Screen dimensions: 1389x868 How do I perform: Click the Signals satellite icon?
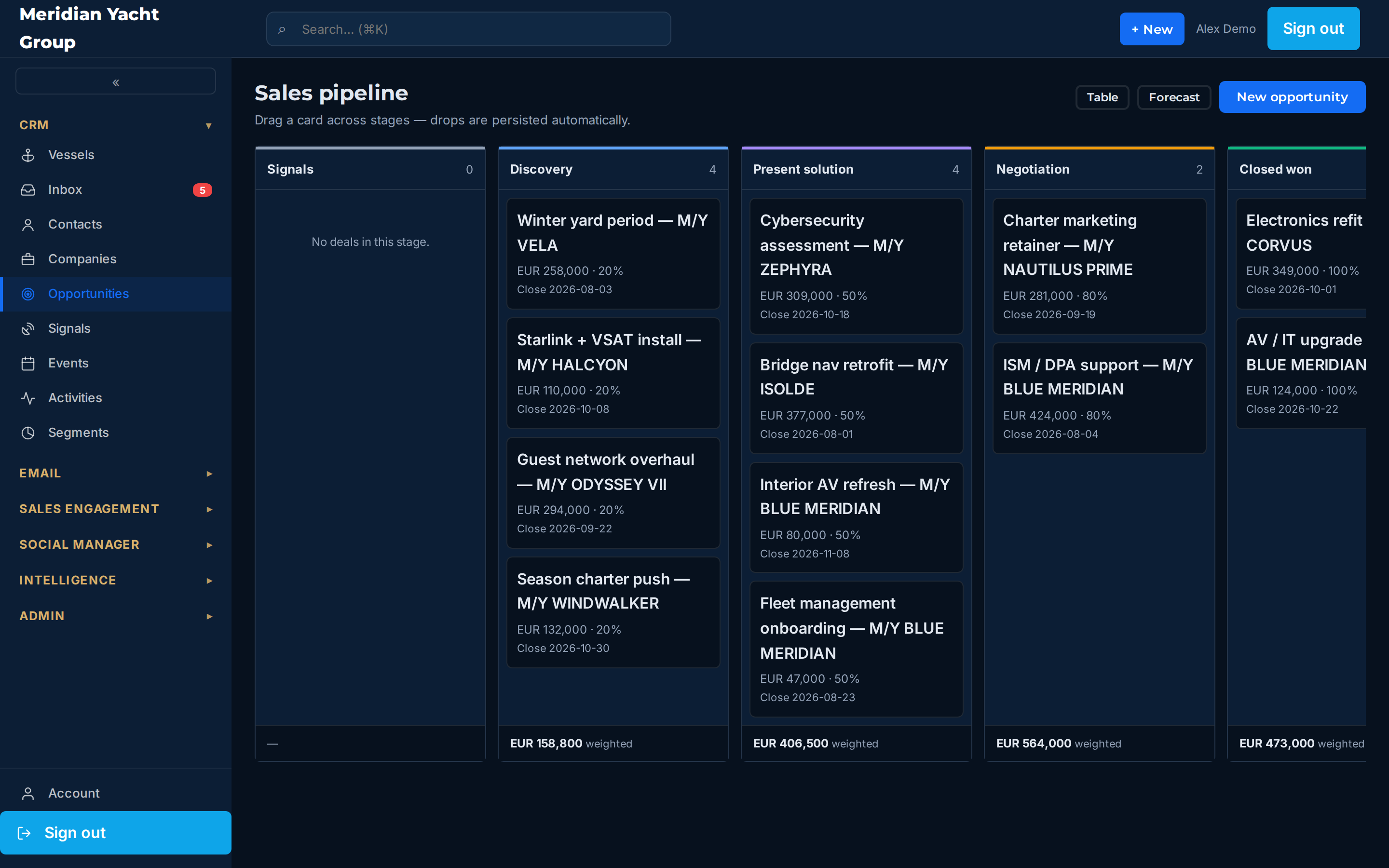click(x=28, y=329)
